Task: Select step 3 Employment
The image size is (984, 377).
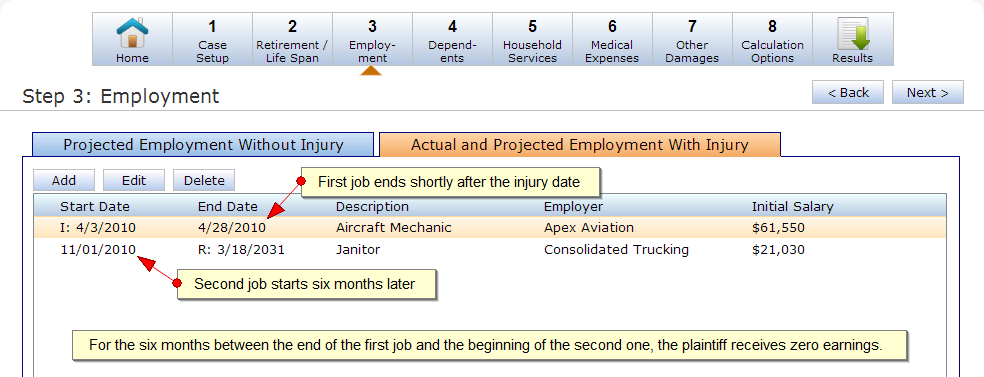Action: [372, 39]
